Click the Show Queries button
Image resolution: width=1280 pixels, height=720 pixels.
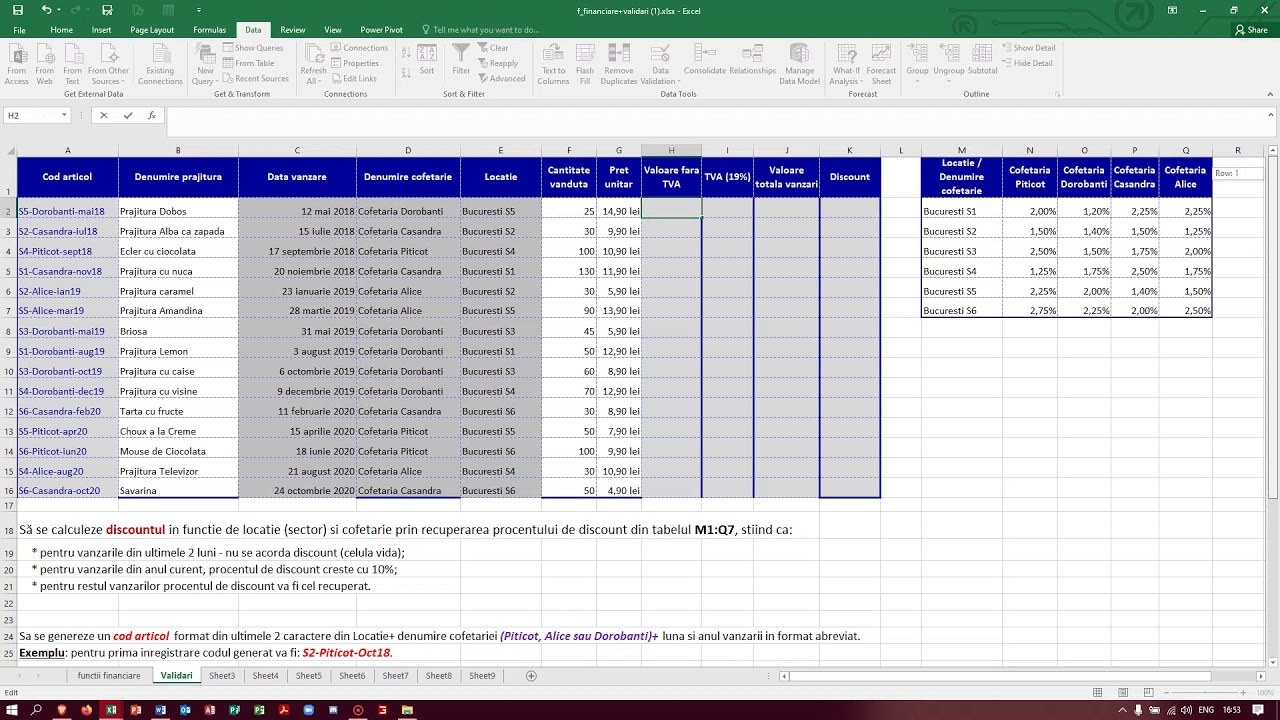(x=253, y=48)
